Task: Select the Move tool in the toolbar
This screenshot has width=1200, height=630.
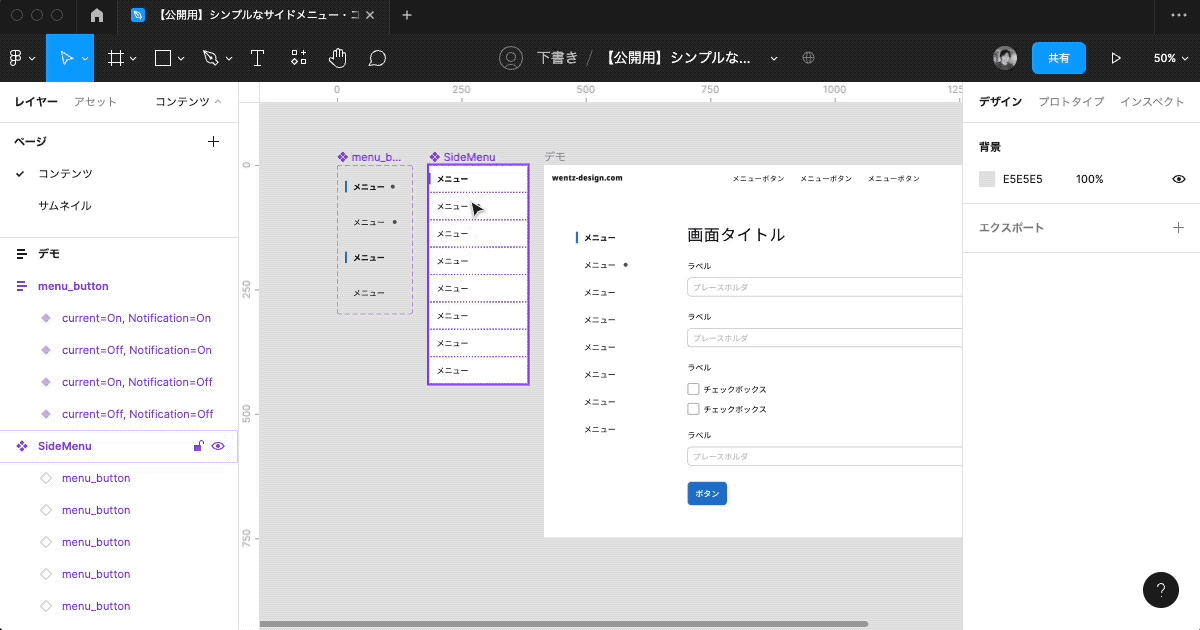Action: 69,57
